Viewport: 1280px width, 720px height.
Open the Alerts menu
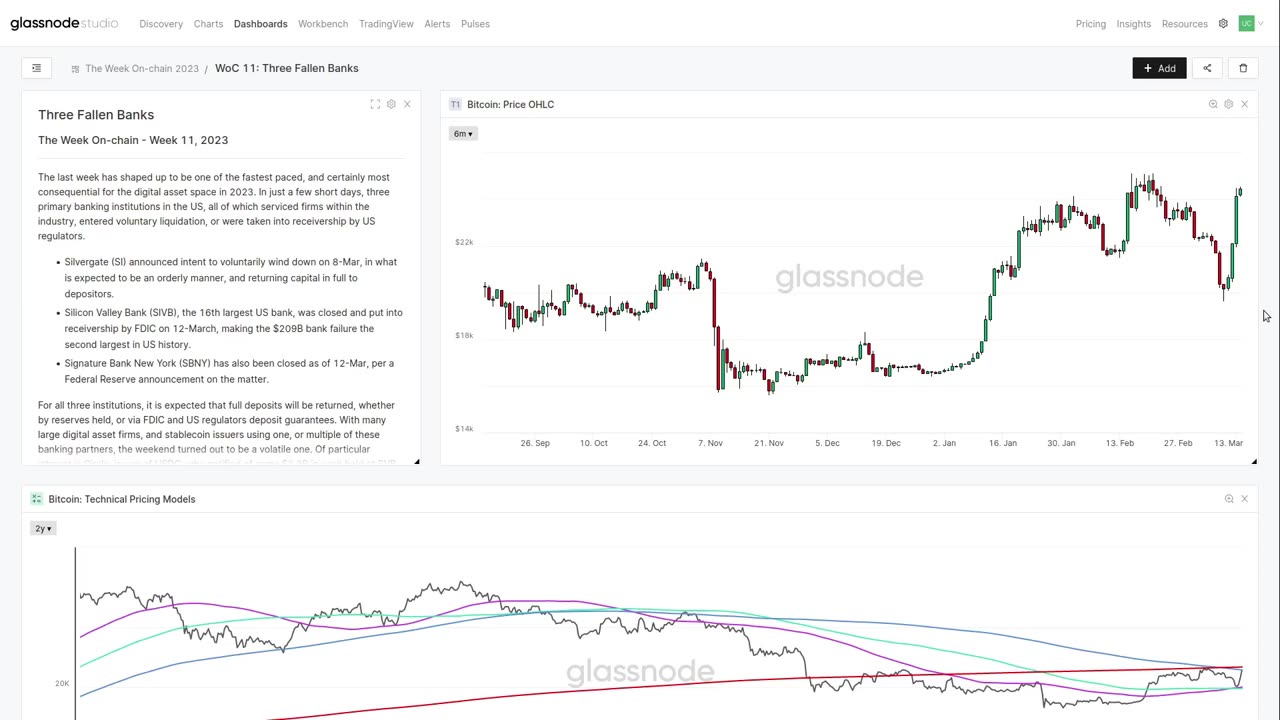click(437, 23)
